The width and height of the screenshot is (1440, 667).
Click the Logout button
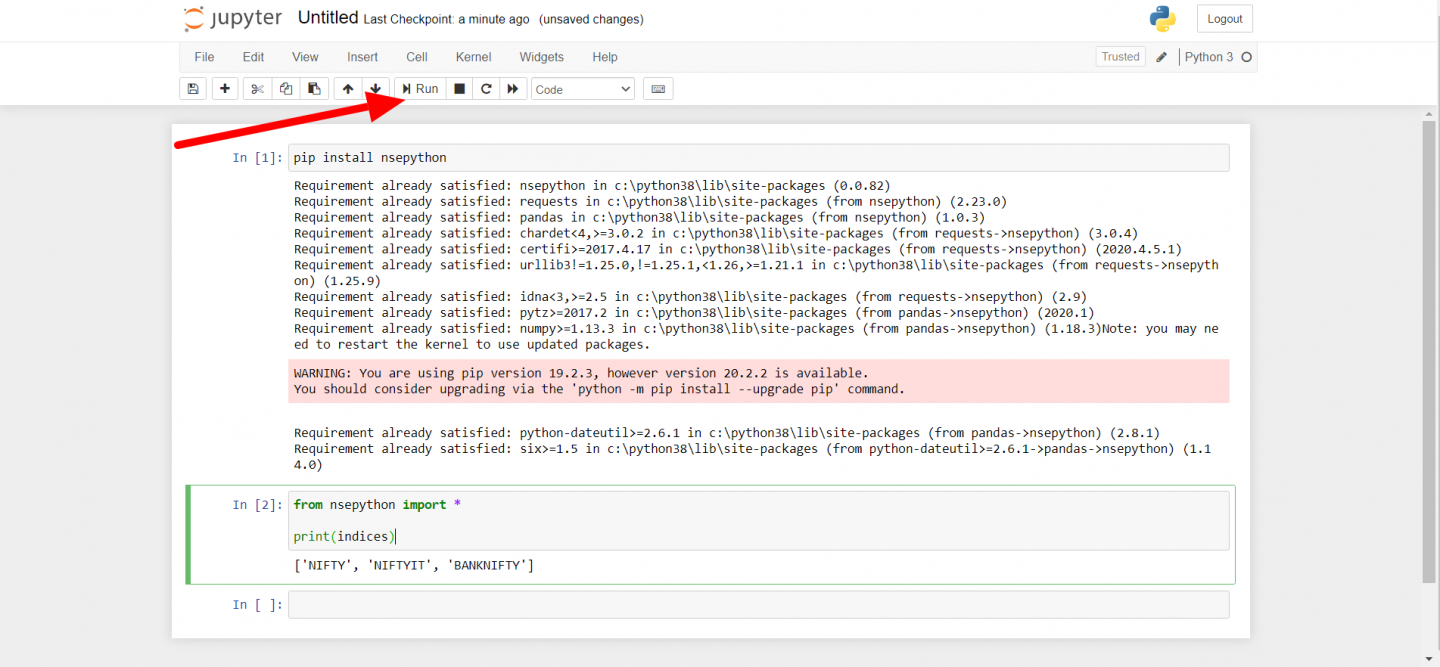pyautogui.click(x=1224, y=18)
